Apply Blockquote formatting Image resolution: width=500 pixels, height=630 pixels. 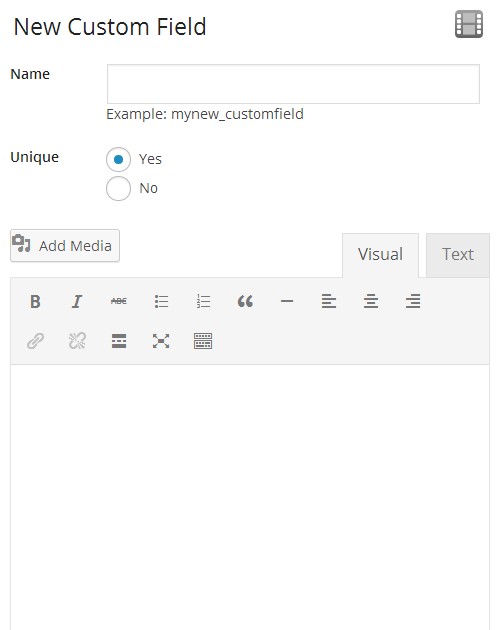[245, 301]
